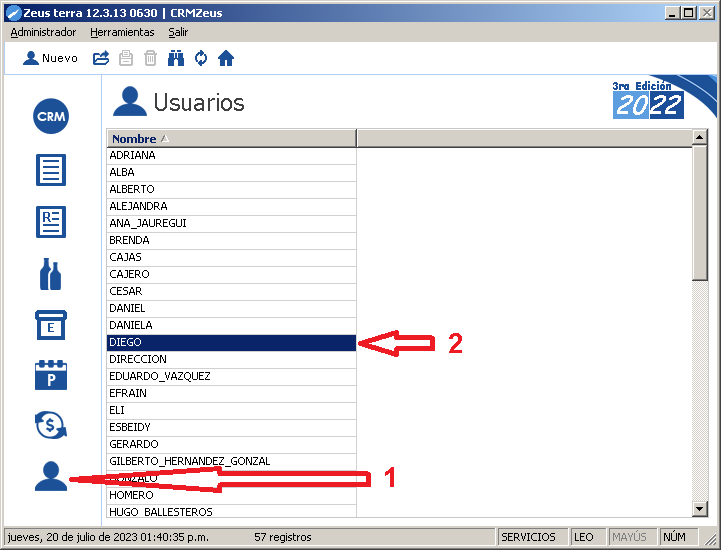
Task: Click the Nuevo user button
Action: point(50,58)
